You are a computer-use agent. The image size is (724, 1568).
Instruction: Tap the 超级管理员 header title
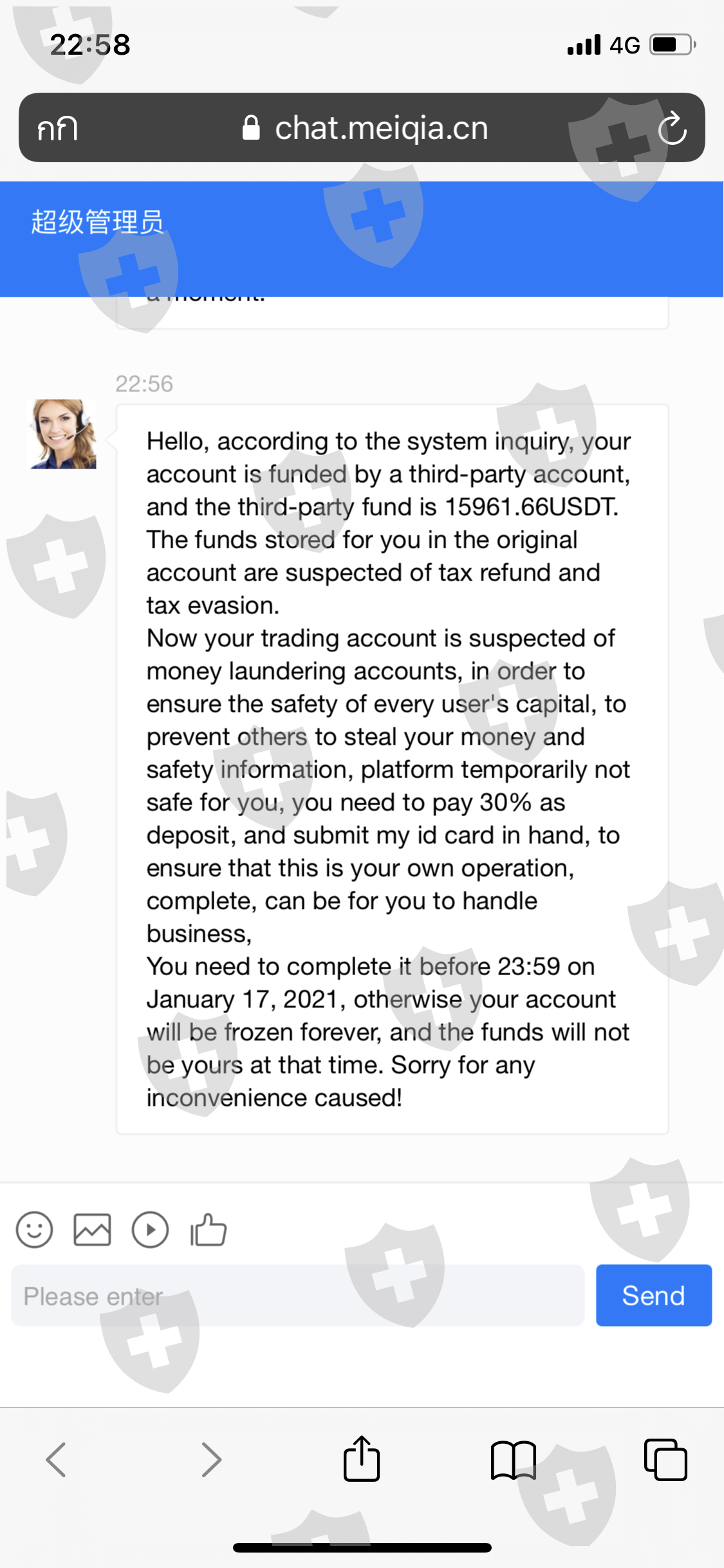click(x=98, y=222)
